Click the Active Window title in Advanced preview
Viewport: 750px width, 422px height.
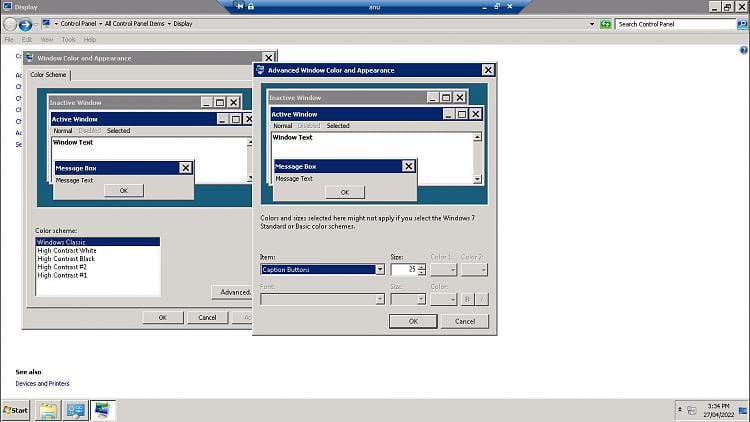tap(294, 114)
